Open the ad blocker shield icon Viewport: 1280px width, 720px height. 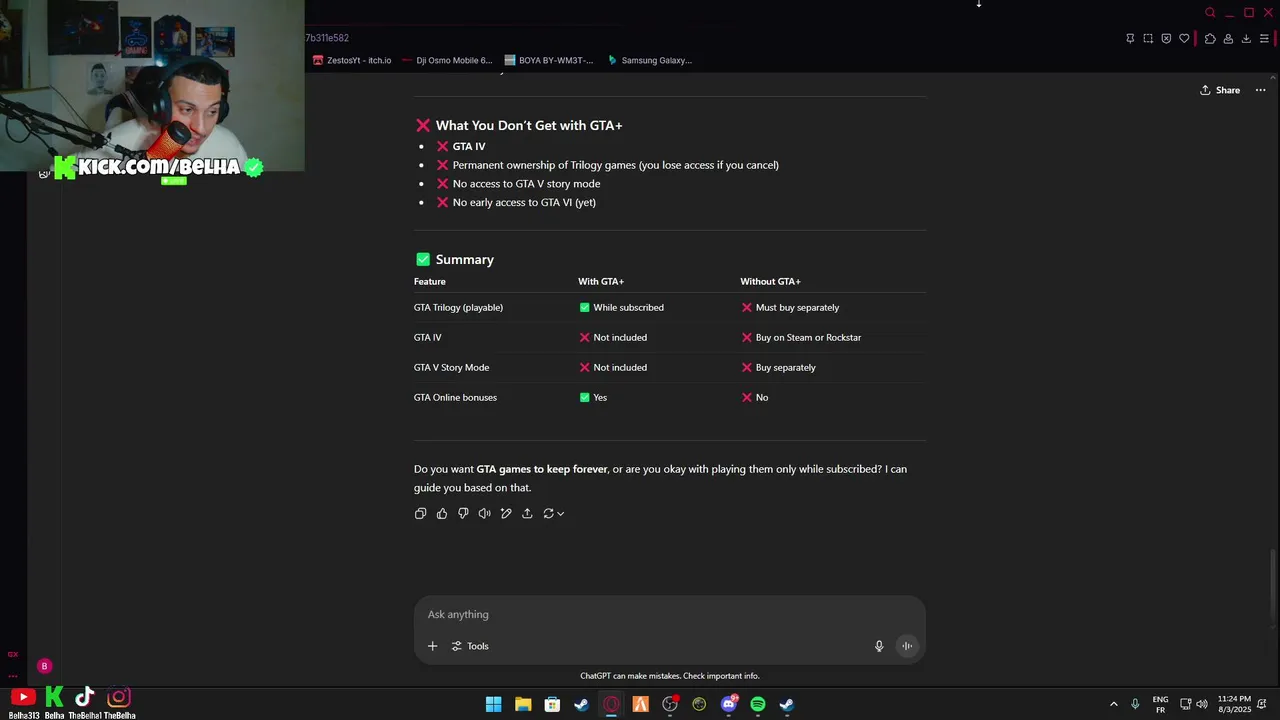point(1166,39)
